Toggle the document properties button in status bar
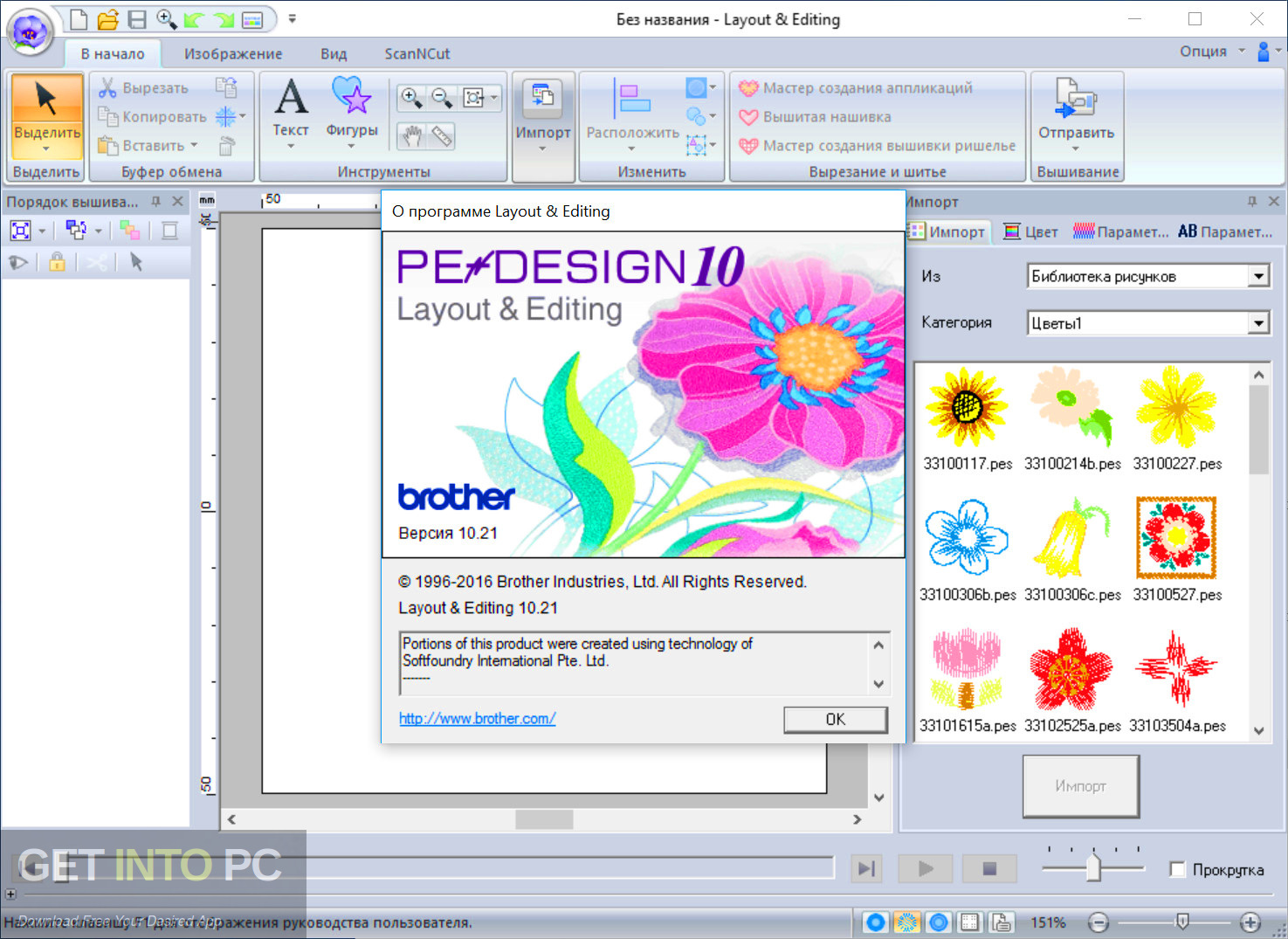This screenshot has width=1288, height=939. coord(1001,922)
